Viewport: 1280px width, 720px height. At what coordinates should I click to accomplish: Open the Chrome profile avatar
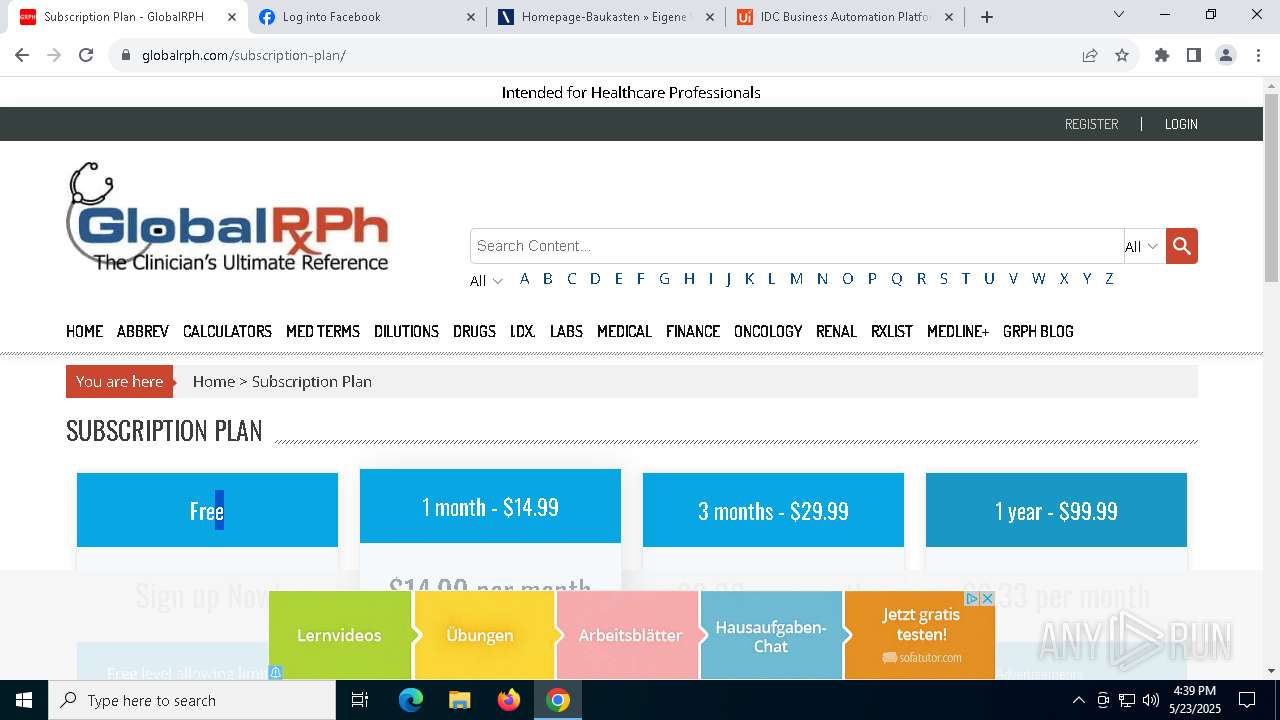click(x=1226, y=55)
